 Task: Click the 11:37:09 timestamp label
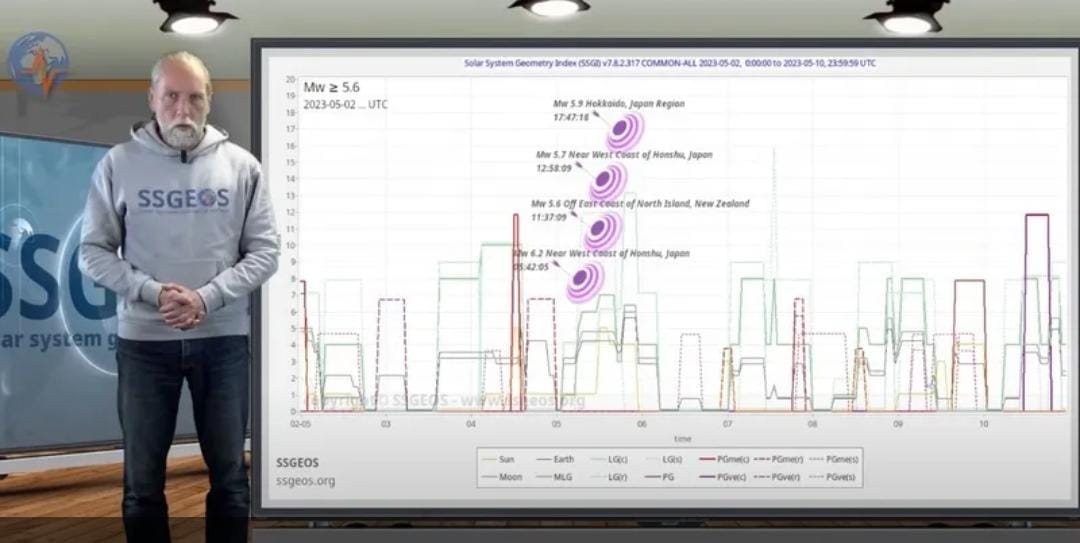[x=549, y=217]
